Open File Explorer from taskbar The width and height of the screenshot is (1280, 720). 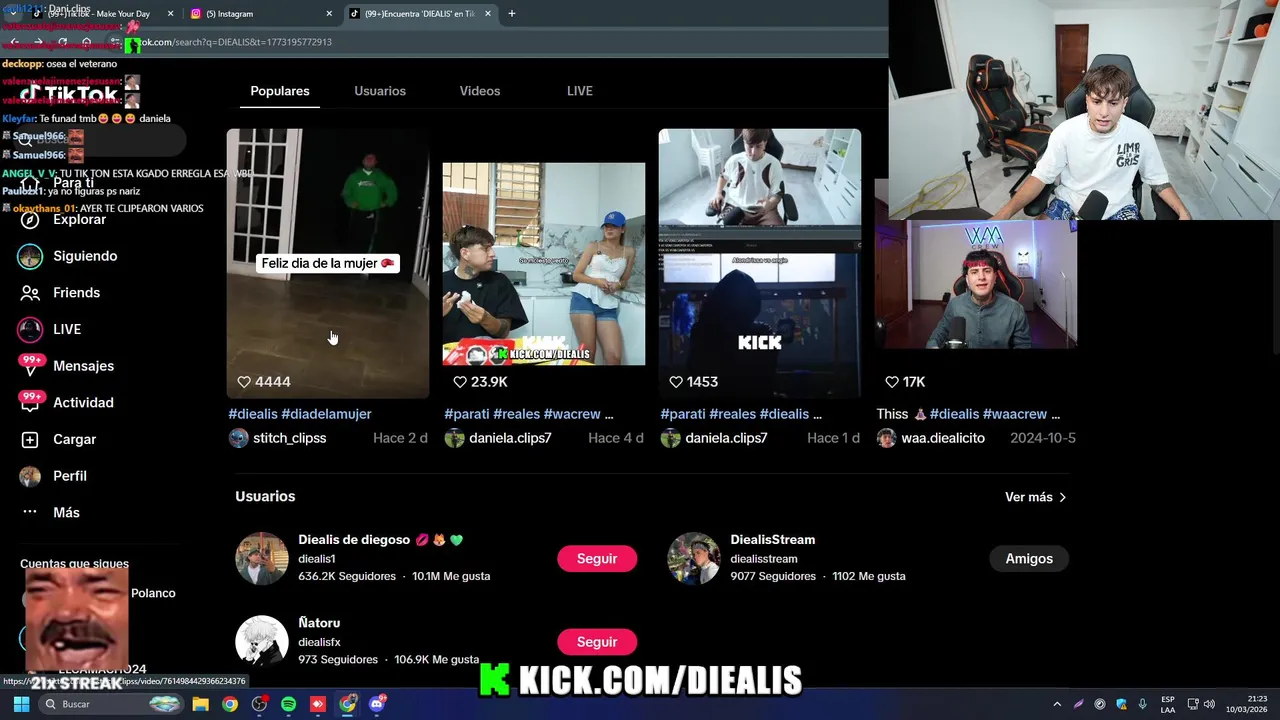click(x=200, y=704)
